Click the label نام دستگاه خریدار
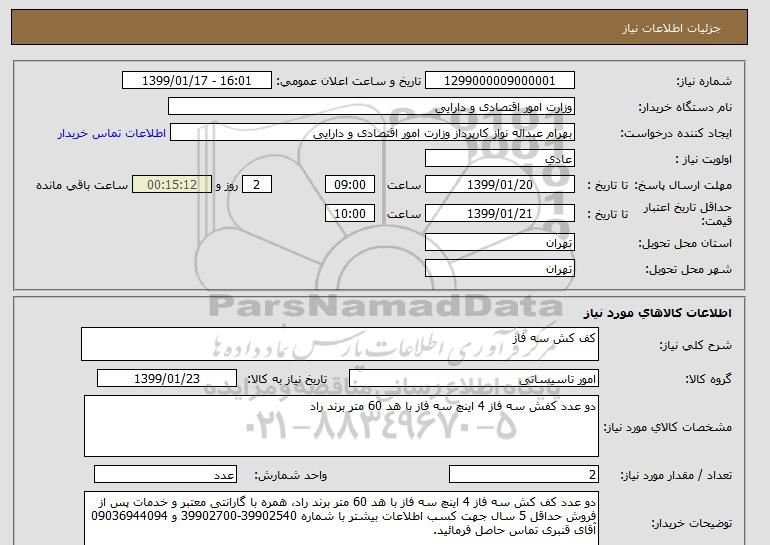The image size is (770, 545). (685, 107)
